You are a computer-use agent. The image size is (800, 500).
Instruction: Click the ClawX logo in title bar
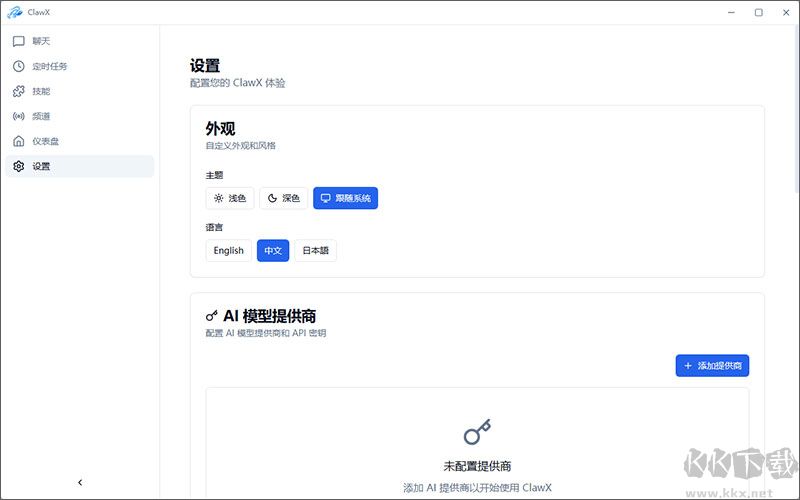(15, 12)
